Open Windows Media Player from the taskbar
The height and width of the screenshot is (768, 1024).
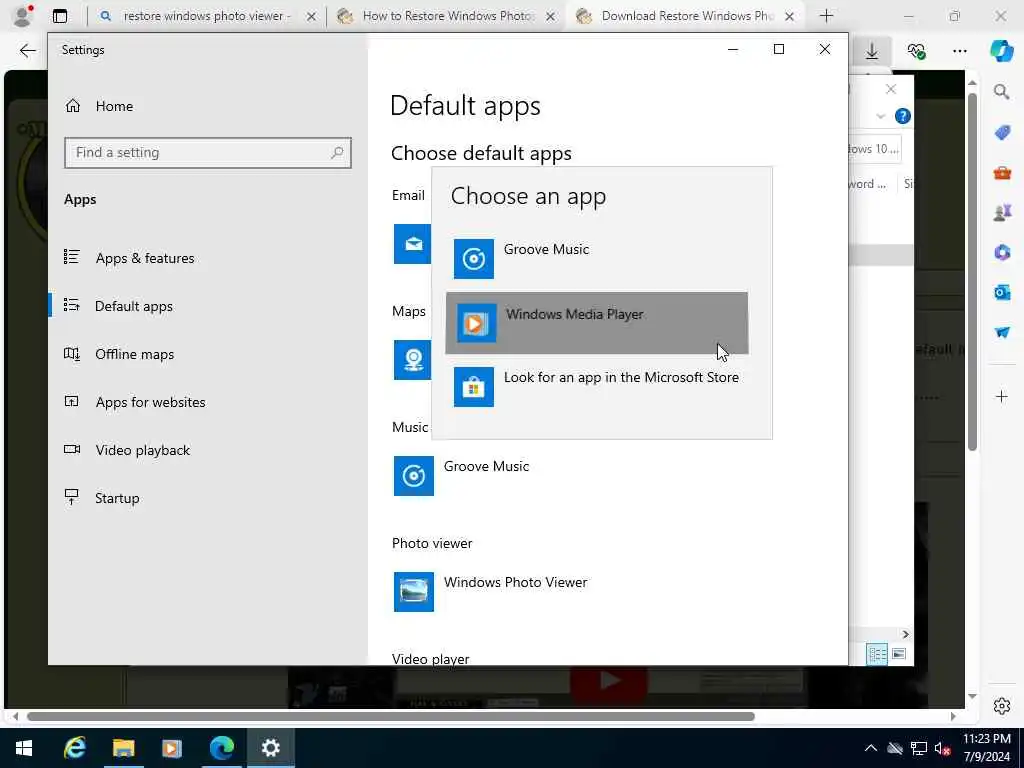click(172, 748)
